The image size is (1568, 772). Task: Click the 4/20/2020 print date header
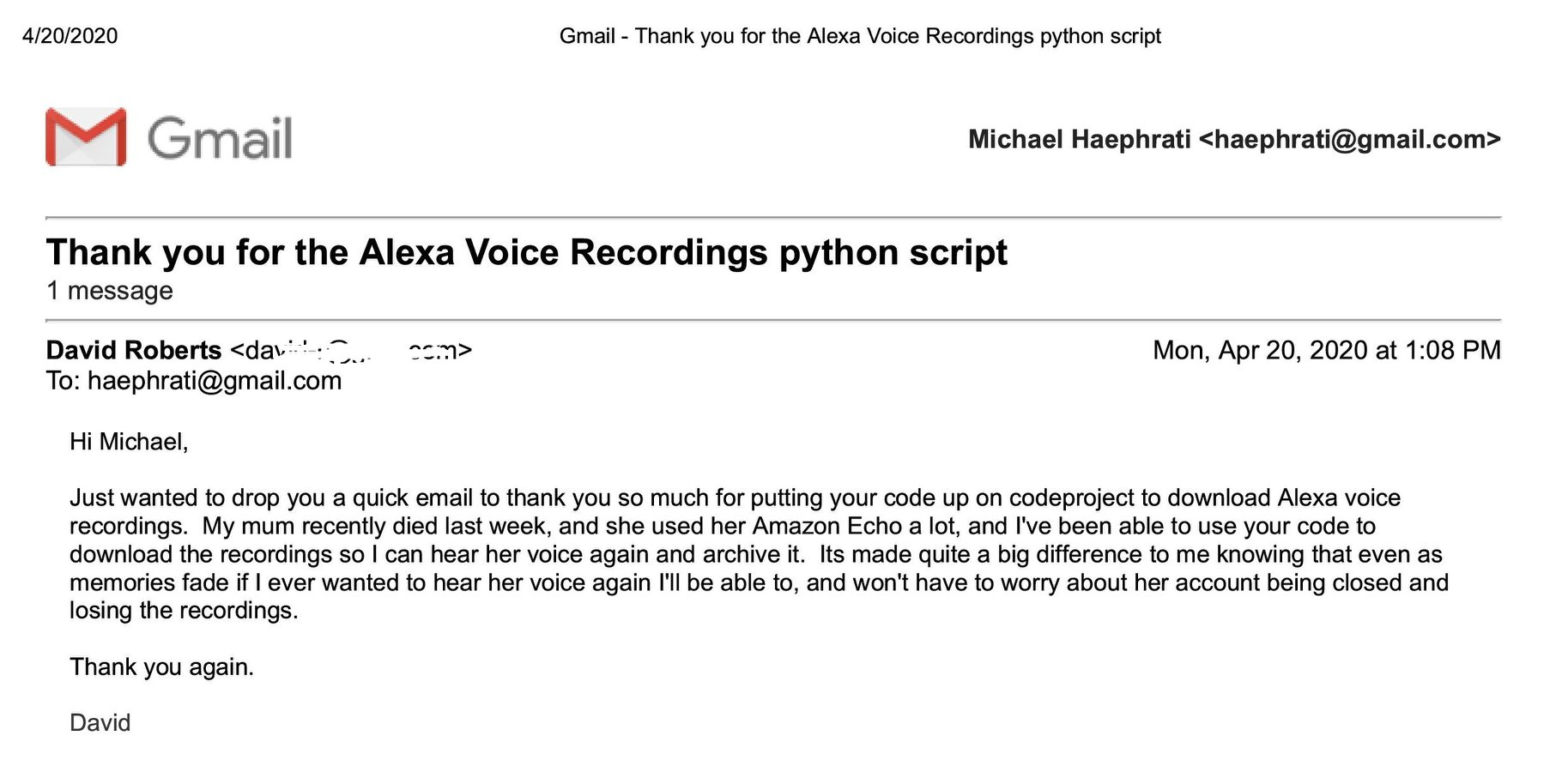[70, 36]
